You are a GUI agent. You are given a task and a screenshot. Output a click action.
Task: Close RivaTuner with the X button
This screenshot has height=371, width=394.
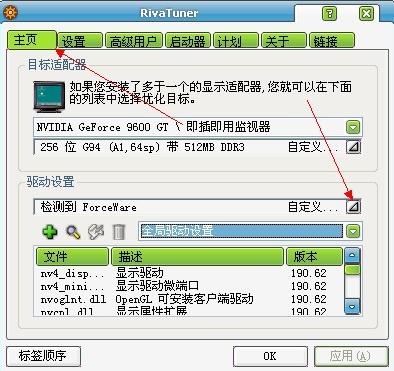366,14
